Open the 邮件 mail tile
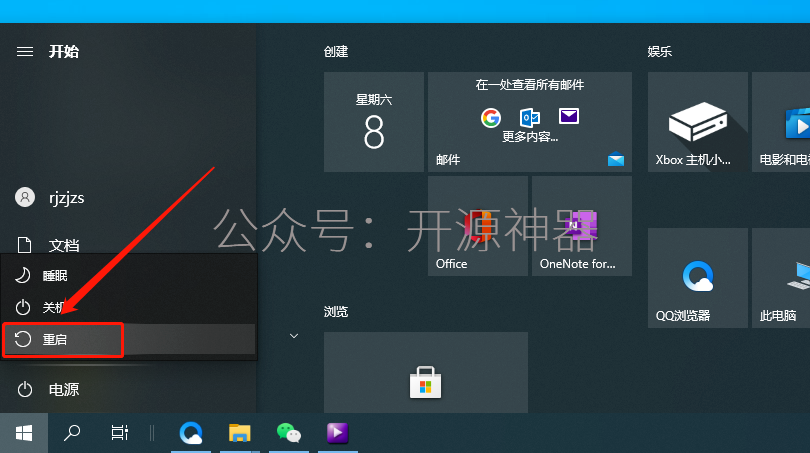Image resolution: width=810 pixels, height=453 pixels. (529, 122)
